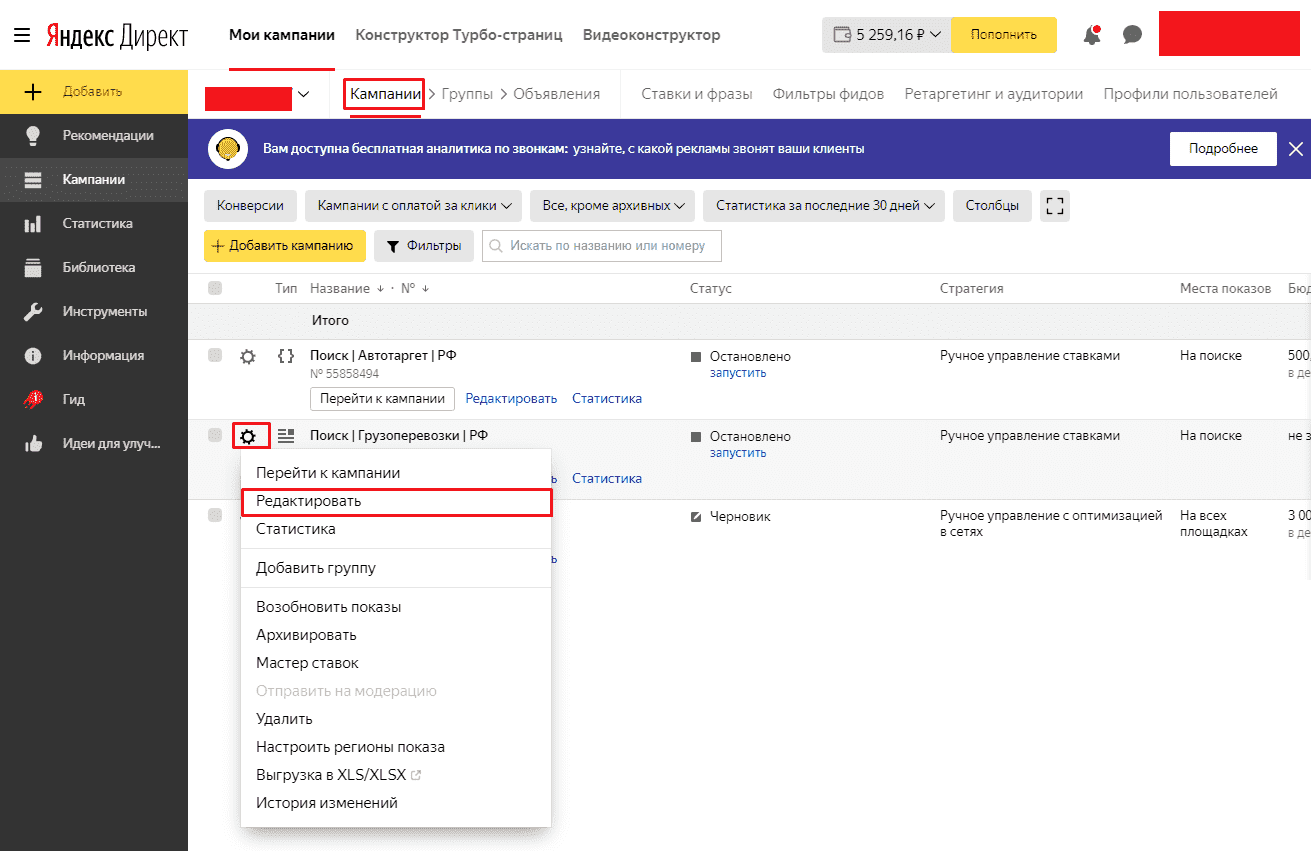Select checkbox for the Черновик campaign row
The image size is (1311, 851).
pyautogui.click(x=215, y=515)
